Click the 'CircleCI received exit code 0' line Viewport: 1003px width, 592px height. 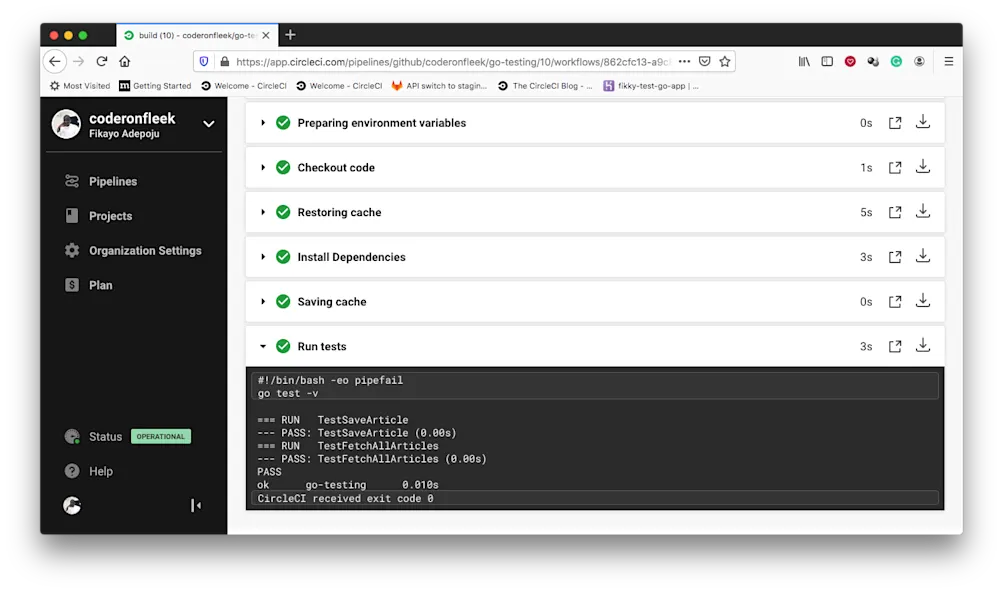click(345, 499)
